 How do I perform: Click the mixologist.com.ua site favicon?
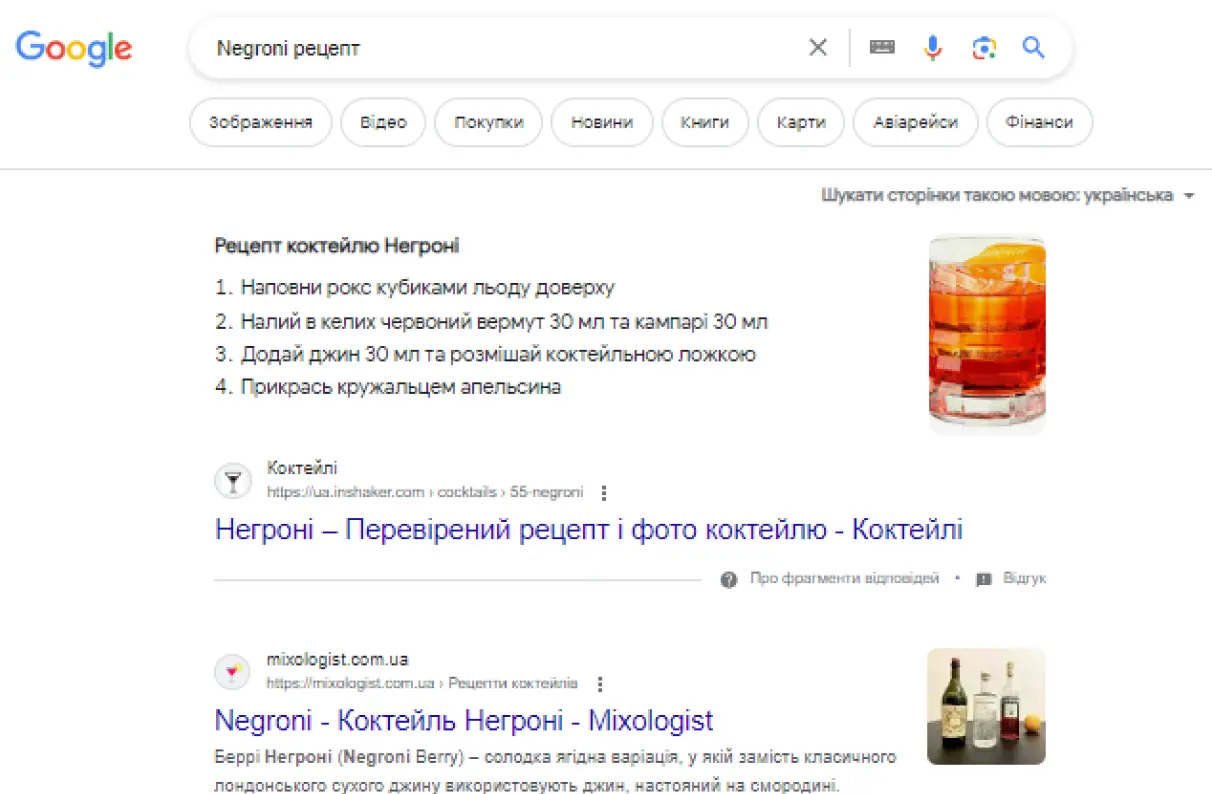[233, 672]
